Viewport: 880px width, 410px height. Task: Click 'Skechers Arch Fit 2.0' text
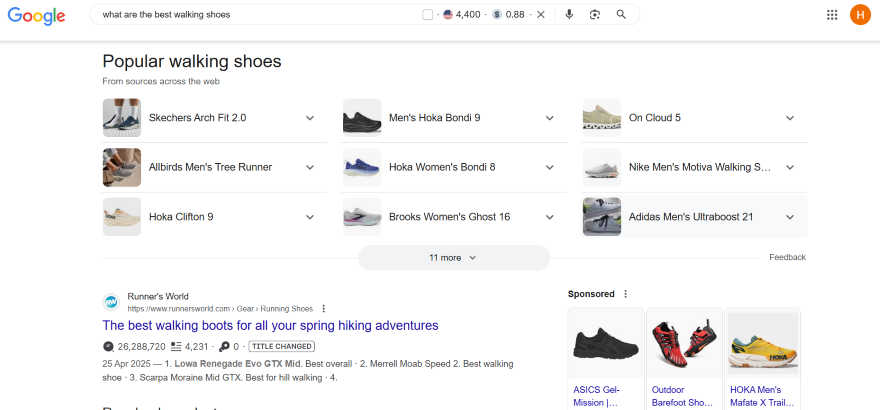(x=198, y=118)
